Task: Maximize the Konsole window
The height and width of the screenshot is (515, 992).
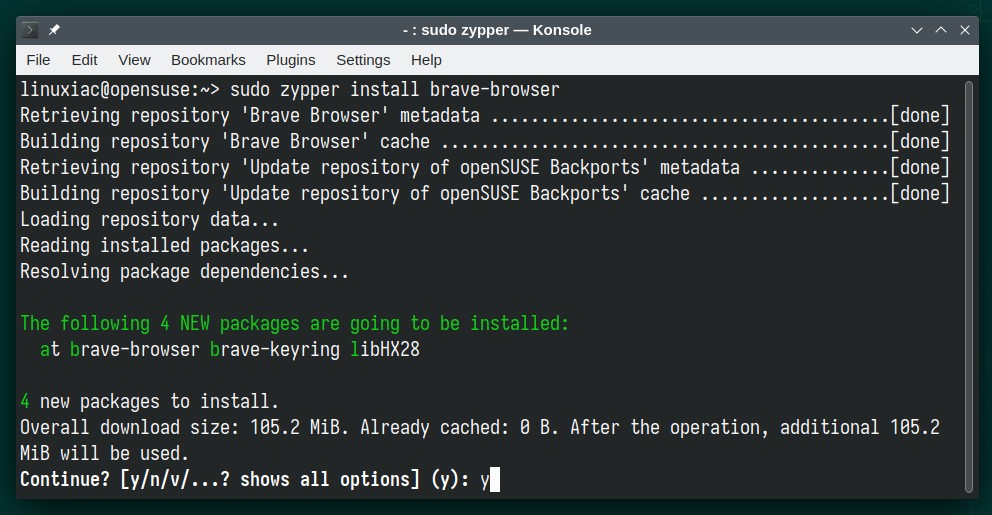Action: tap(941, 30)
